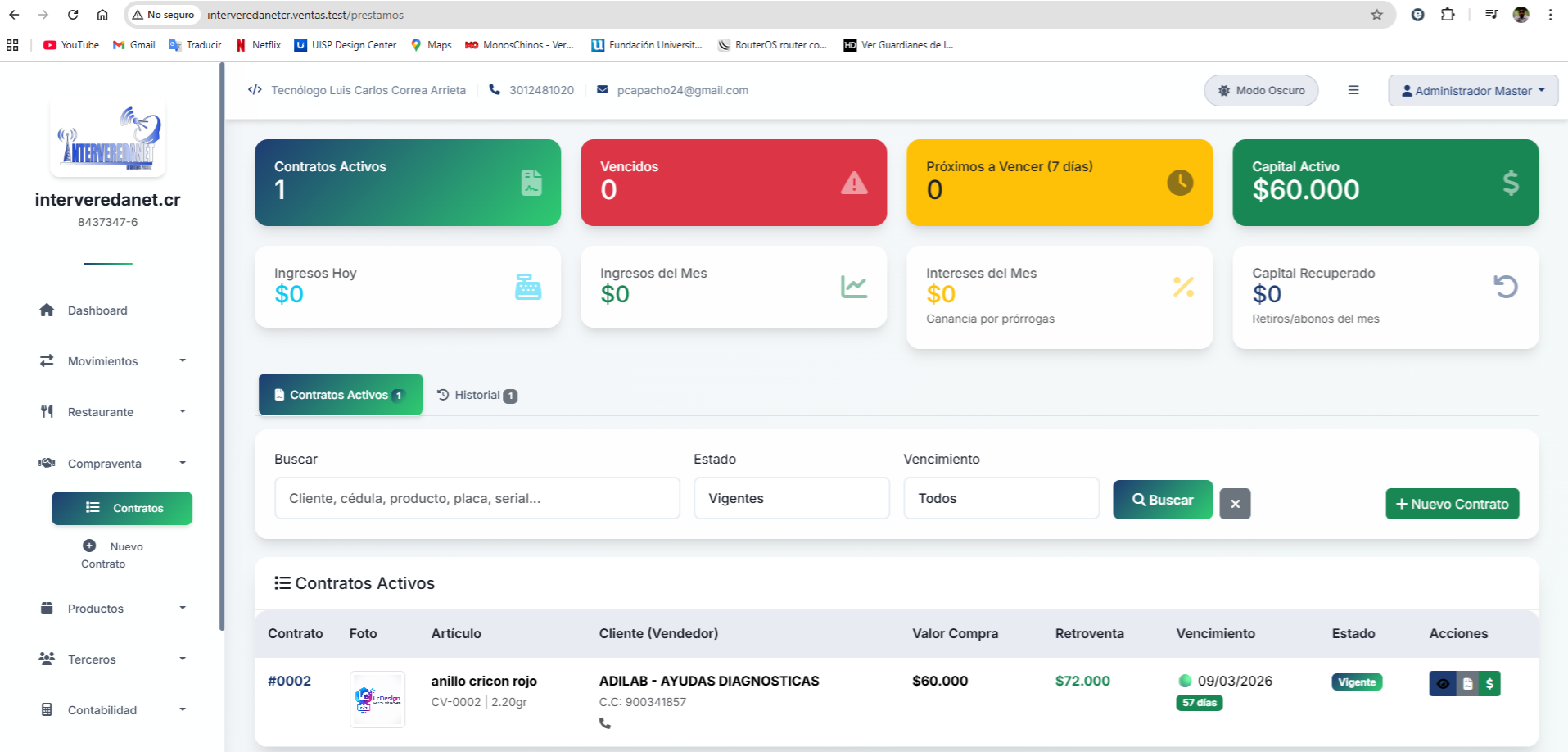Open contract link #0002

(x=290, y=681)
